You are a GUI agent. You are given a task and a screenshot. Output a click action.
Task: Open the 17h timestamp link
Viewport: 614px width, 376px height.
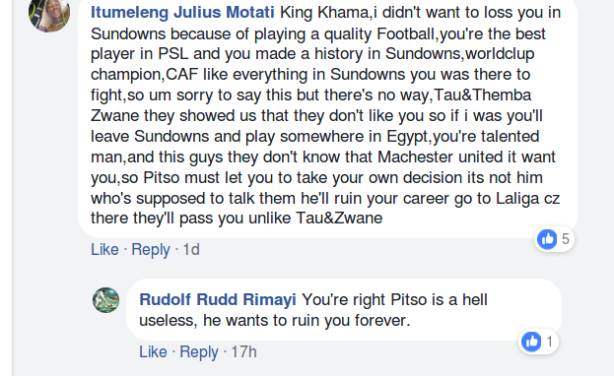pyautogui.click(x=244, y=352)
